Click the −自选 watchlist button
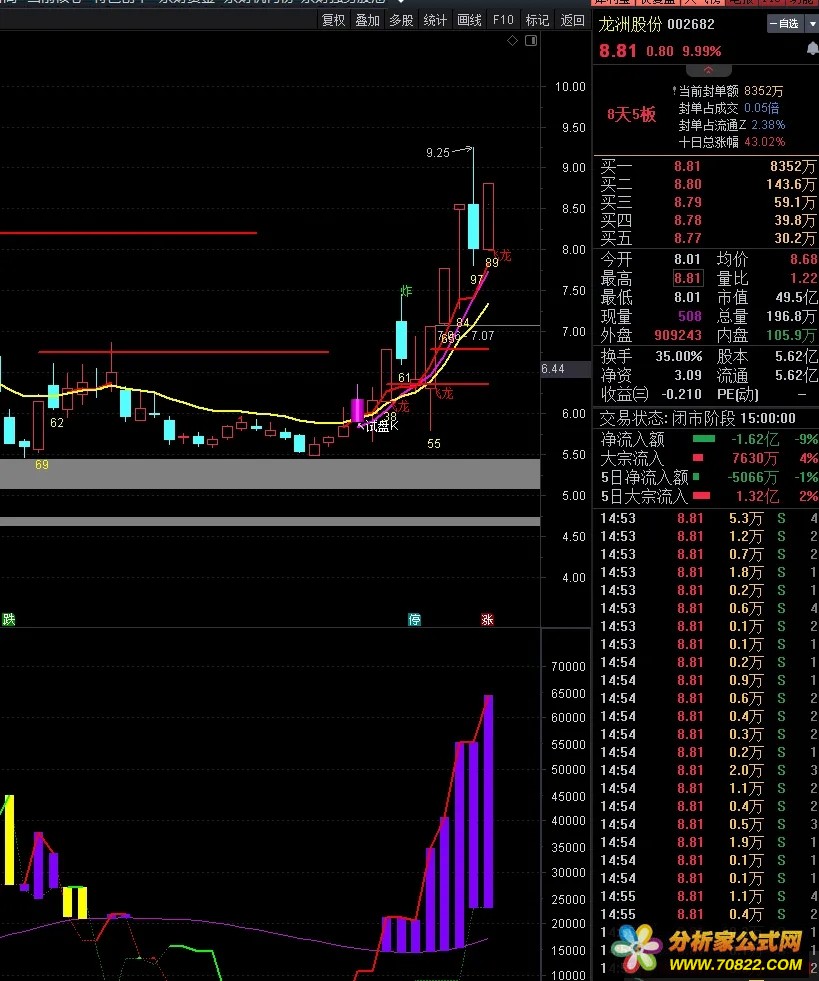819x981 pixels. [785, 24]
